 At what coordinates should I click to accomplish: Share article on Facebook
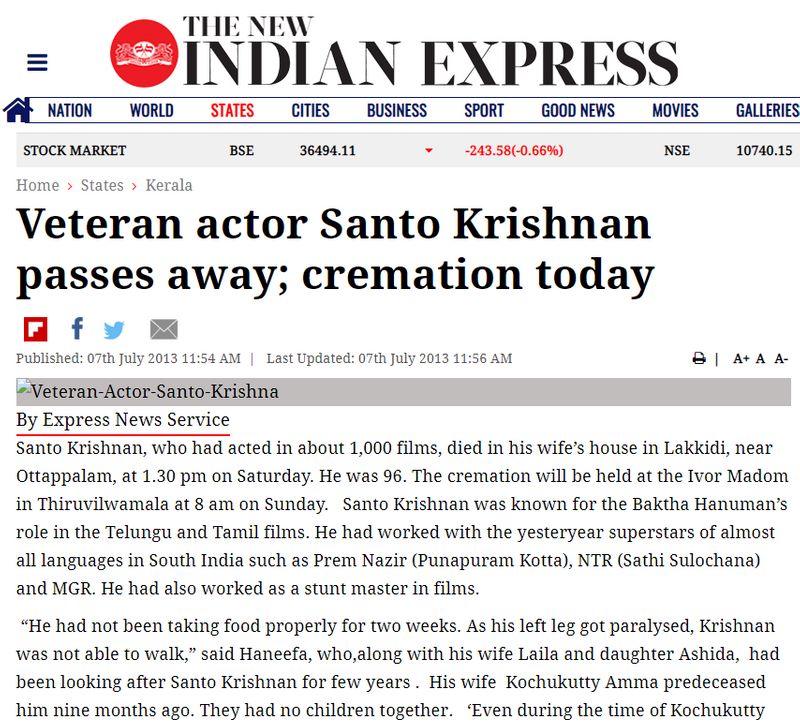(77, 329)
